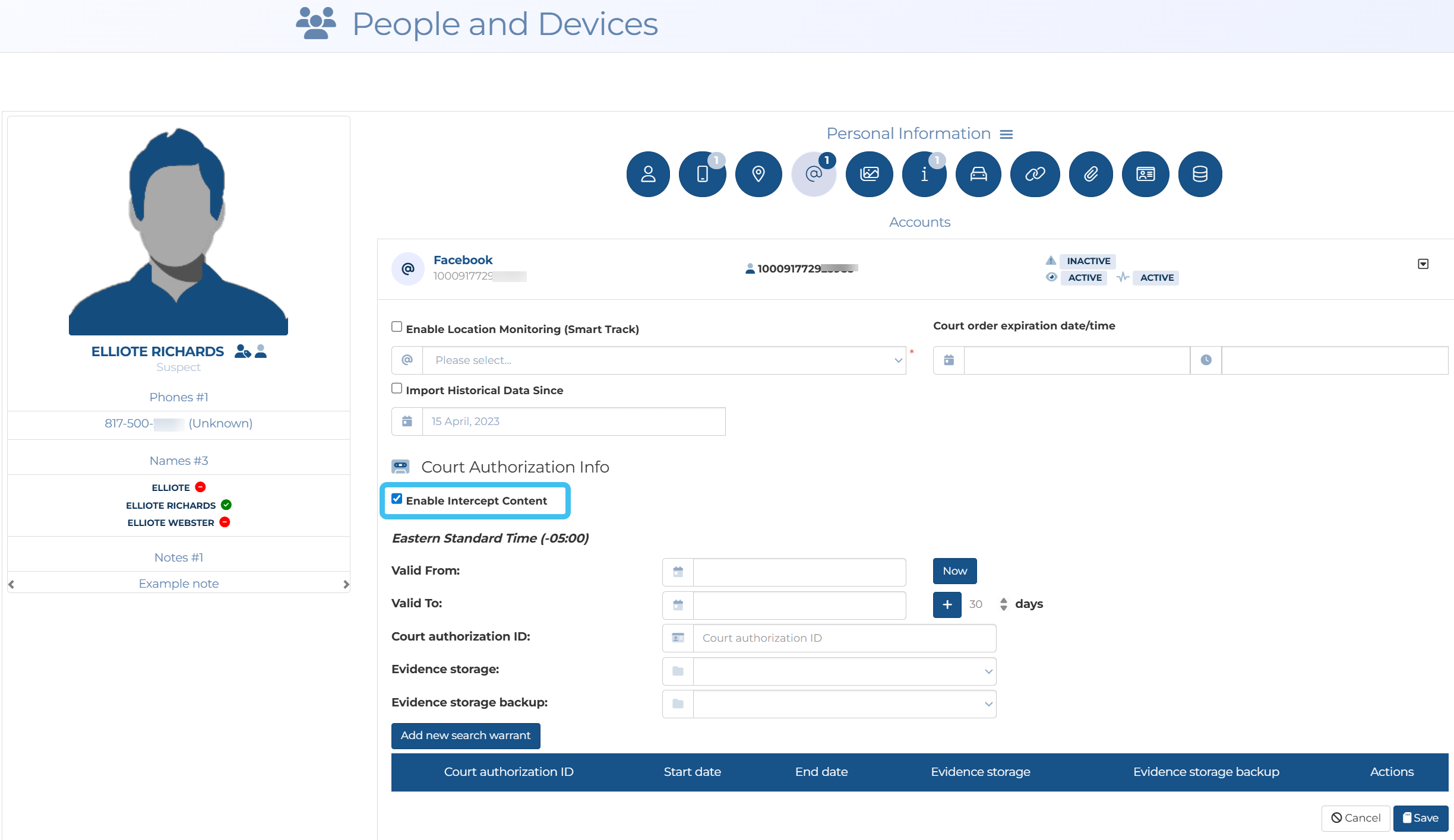Open the chain links circle icon
Image resolution: width=1454 pixels, height=840 pixels.
[x=1035, y=174]
